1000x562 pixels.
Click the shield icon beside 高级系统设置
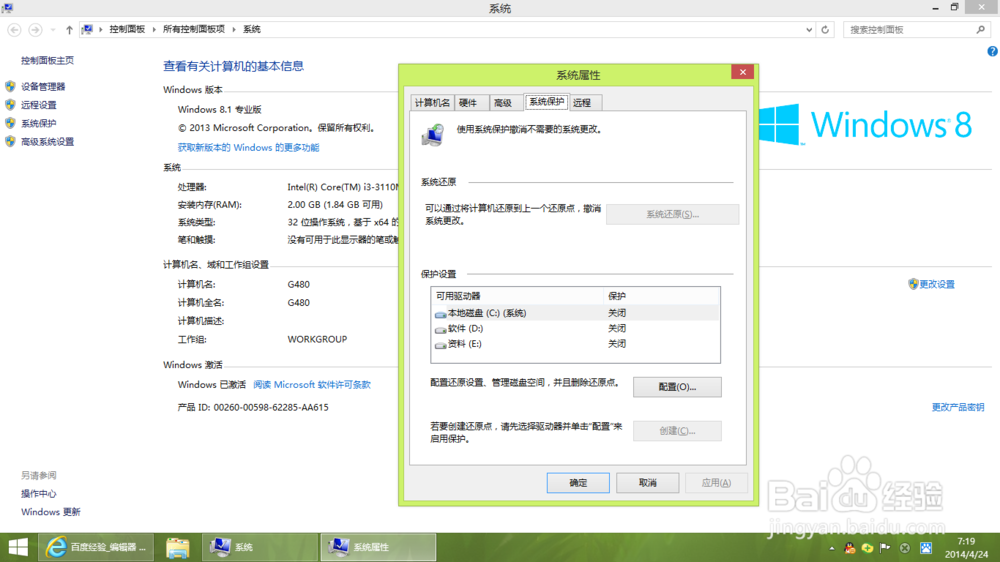click(10, 142)
